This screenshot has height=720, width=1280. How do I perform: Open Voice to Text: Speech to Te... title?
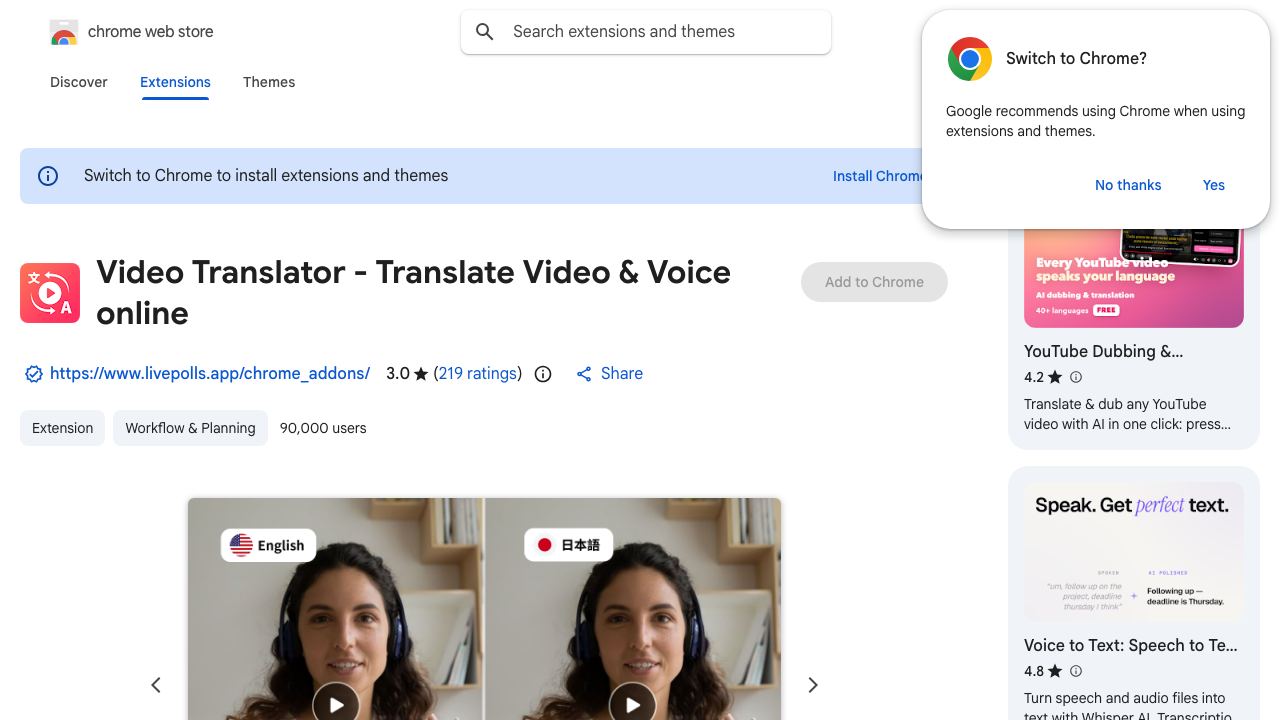[1131, 646]
